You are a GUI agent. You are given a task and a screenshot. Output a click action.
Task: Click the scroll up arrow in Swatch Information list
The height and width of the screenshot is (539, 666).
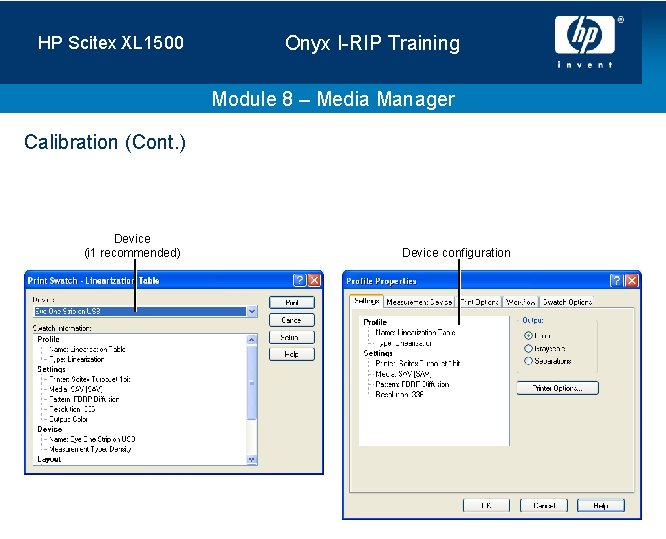point(252,339)
